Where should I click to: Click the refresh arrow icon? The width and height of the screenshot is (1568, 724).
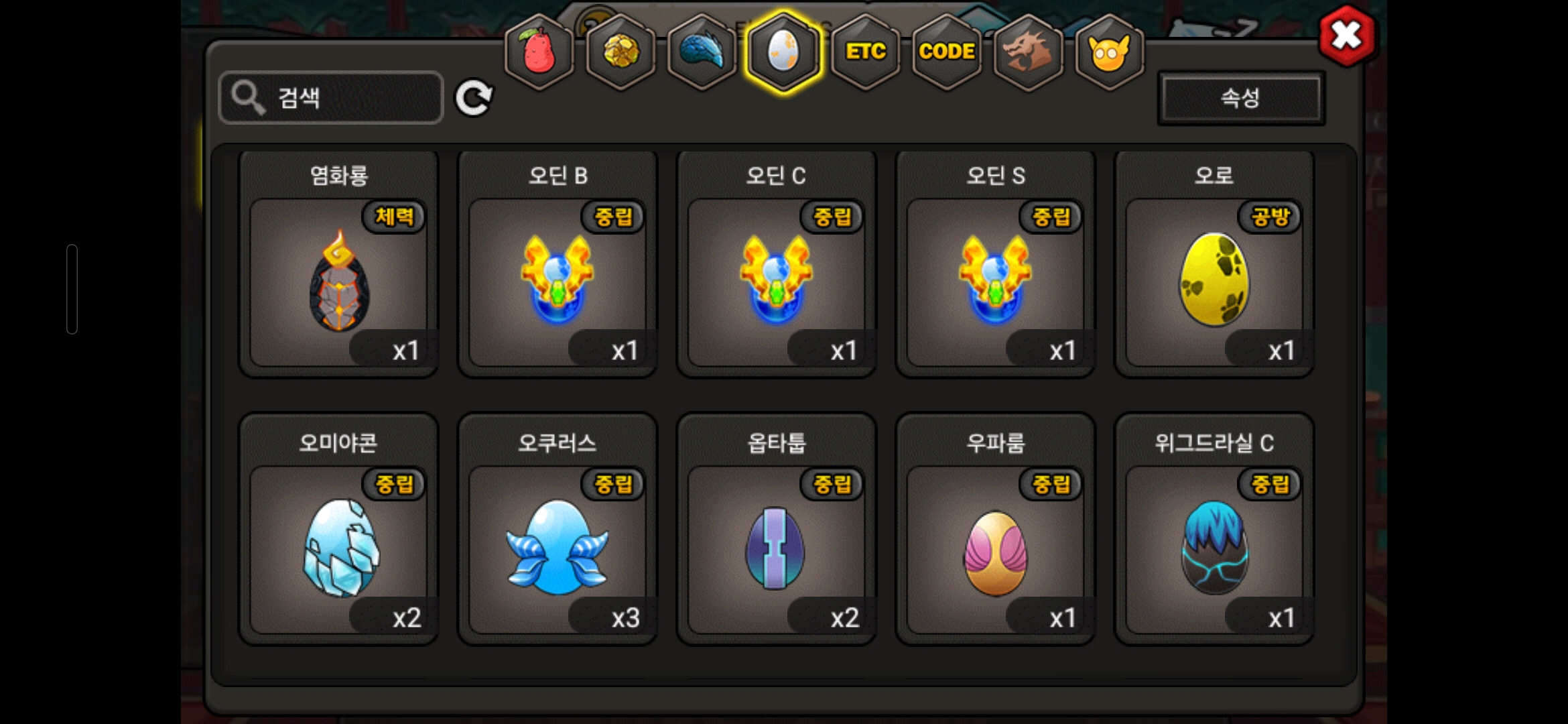pyautogui.click(x=474, y=99)
